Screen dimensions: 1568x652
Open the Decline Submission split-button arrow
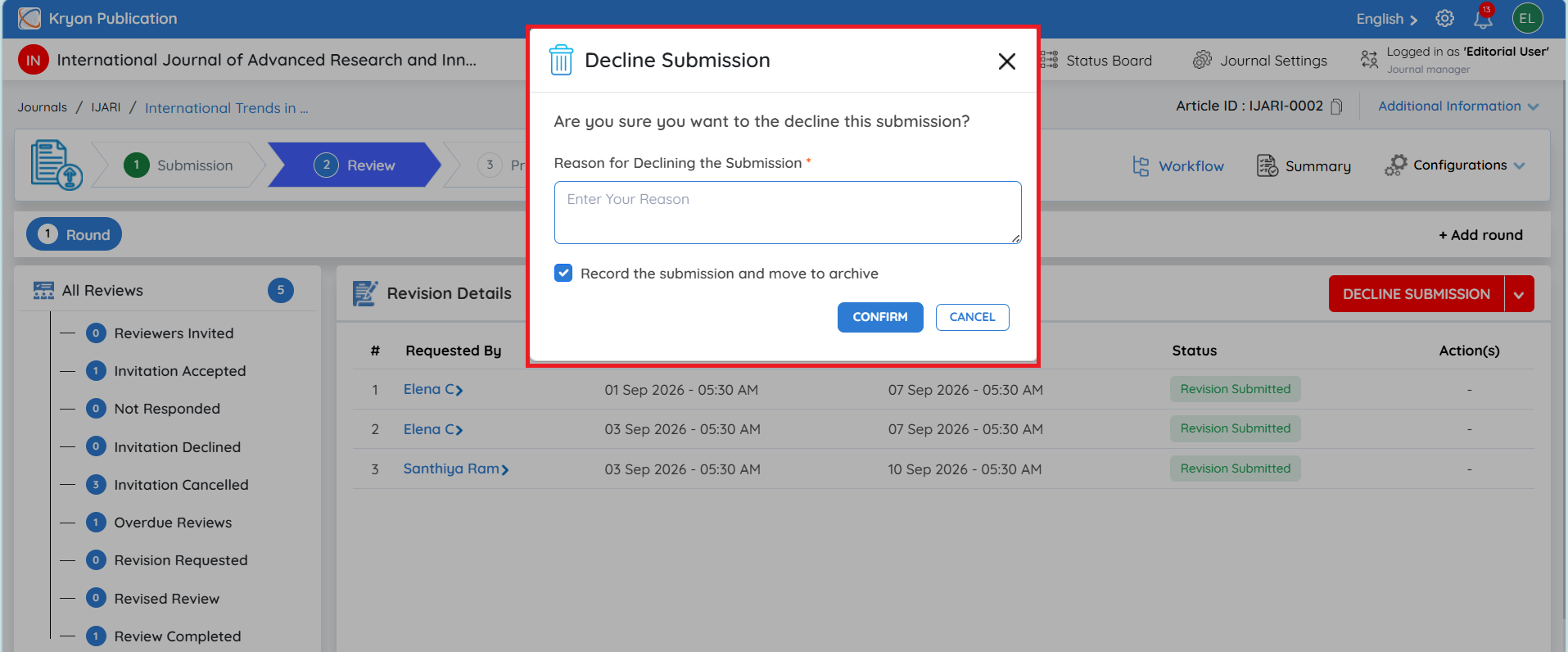coord(1519,294)
